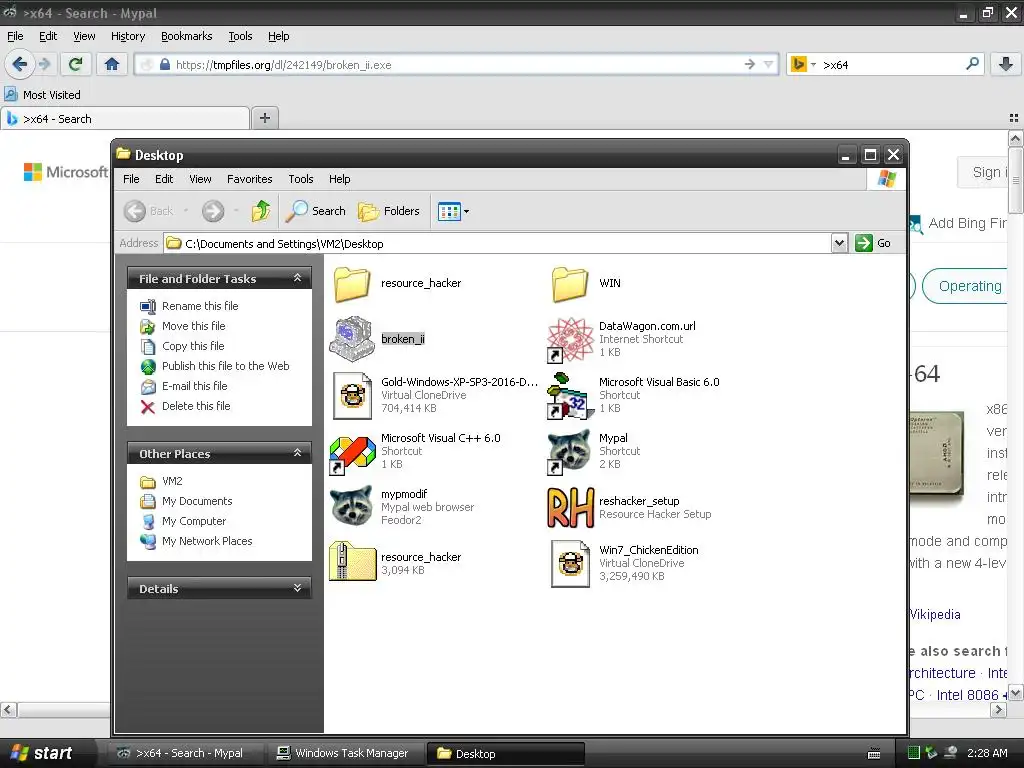This screenshot has height=768, width=1024.
Task: Click the Explorer Forward arrow button
Action: tap(213, 211)
